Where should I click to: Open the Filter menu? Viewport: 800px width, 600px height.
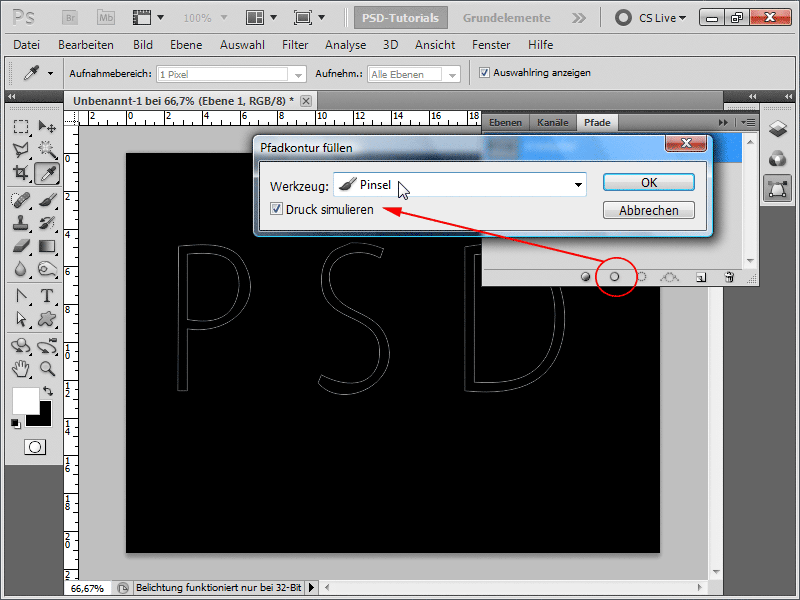point(295,45)
